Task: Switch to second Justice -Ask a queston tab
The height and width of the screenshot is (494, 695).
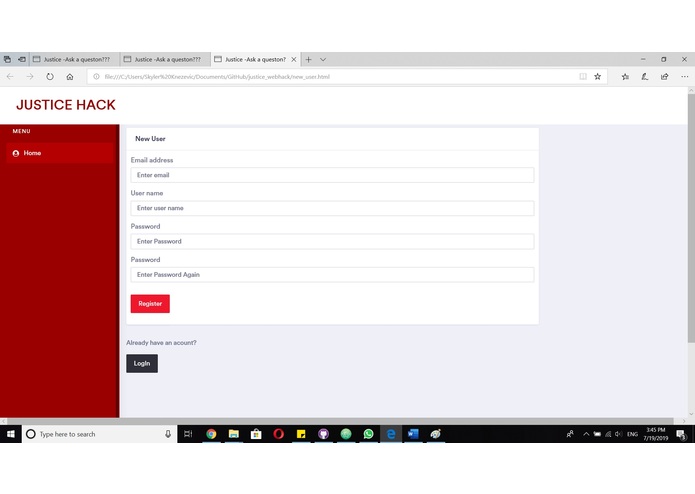Action: 167,59
